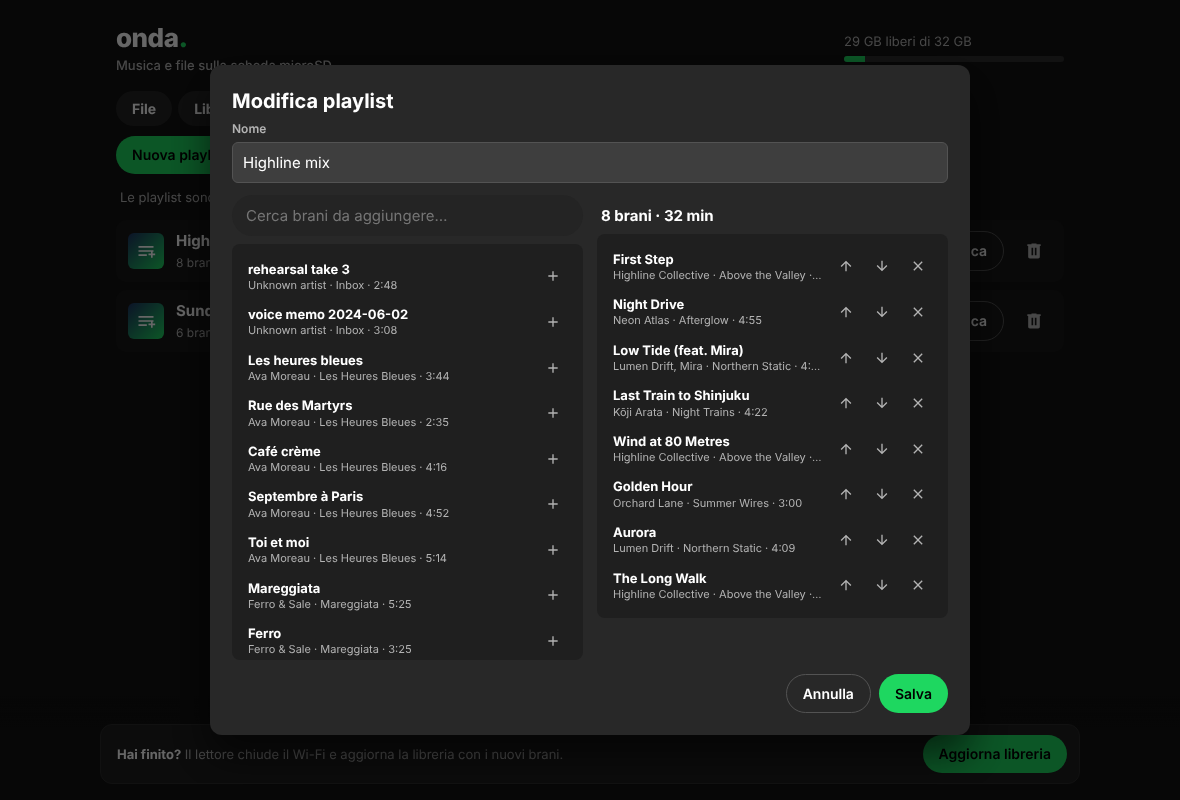Screen dimensions: 1180x800
Task: Add Rue des Martyrs to playlist
Action: 552,413
